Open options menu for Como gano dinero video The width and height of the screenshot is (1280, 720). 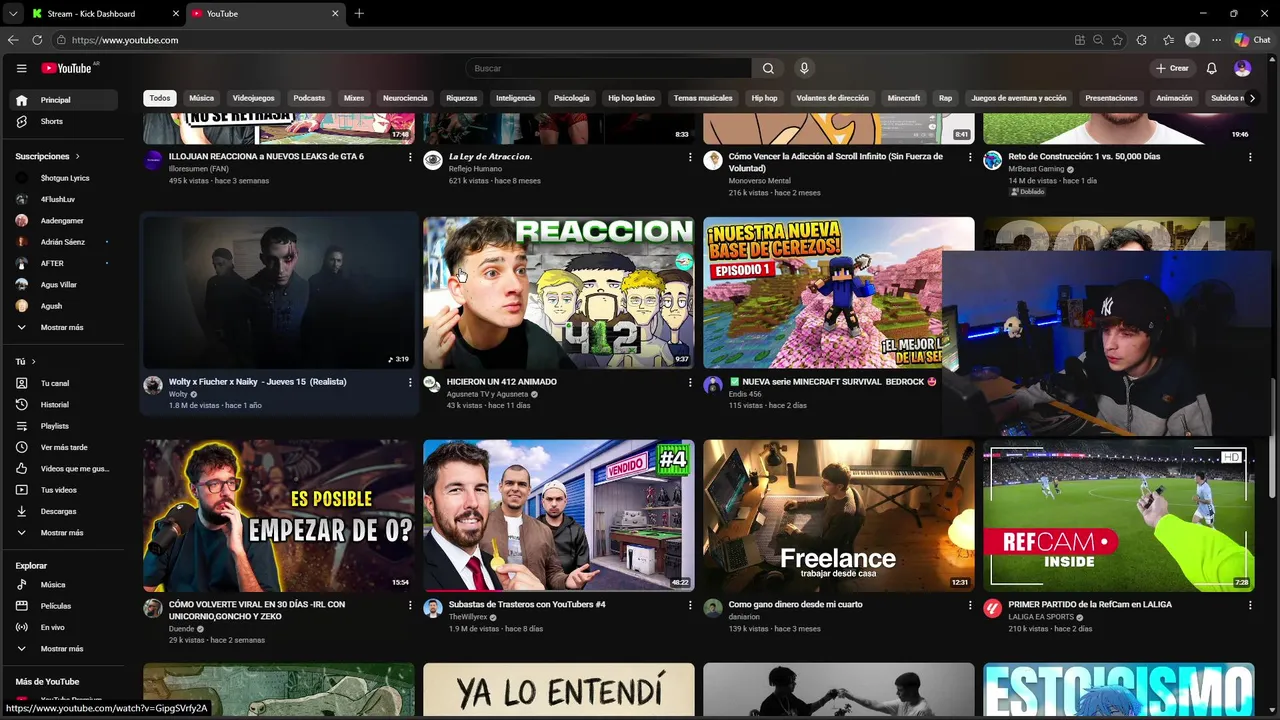coord(970,605)
